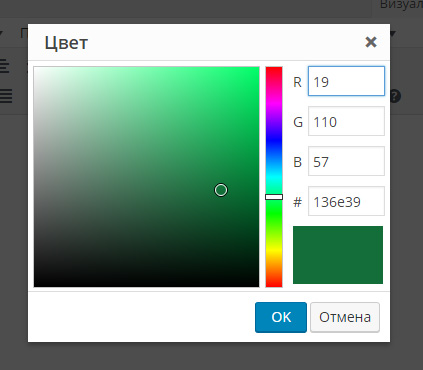Click the hex code field showing 136e39
423x370 pixels.
pos(346,201)
